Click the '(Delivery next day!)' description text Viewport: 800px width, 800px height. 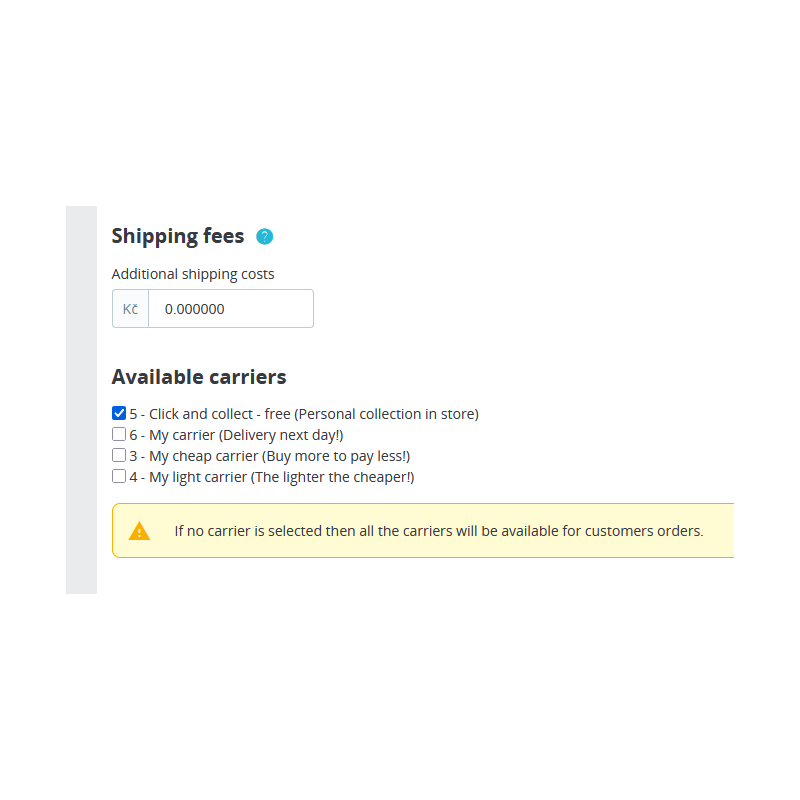[x=281, y=435]
